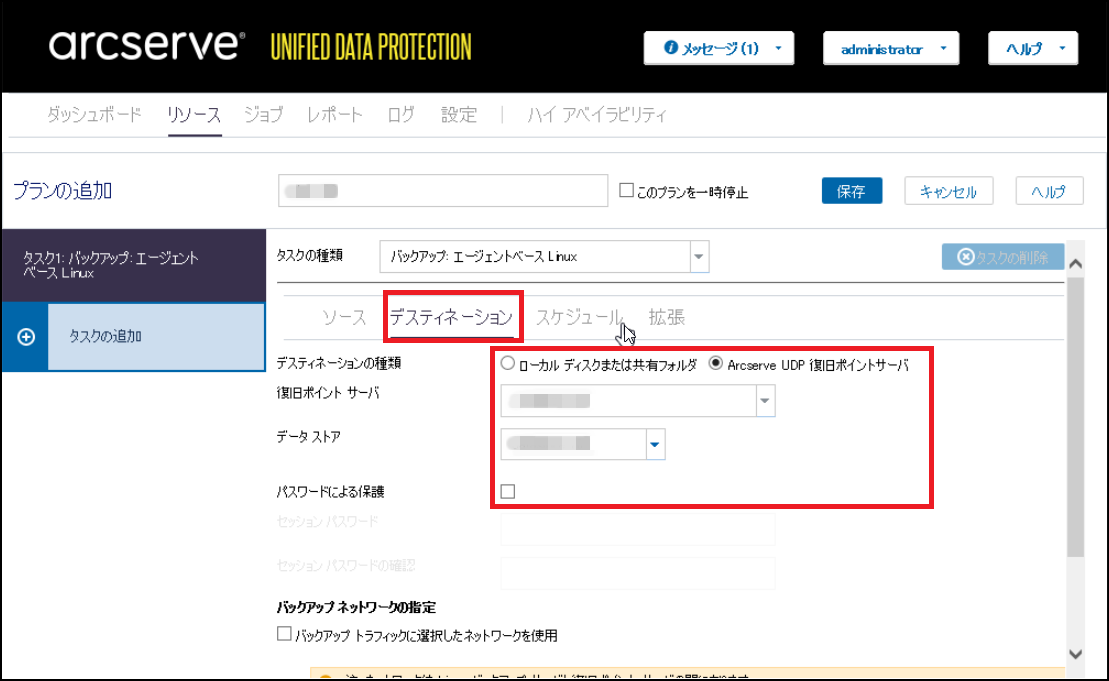Open the レポート tab
This screenshot has width=1109, height=681.
[335, 114]
